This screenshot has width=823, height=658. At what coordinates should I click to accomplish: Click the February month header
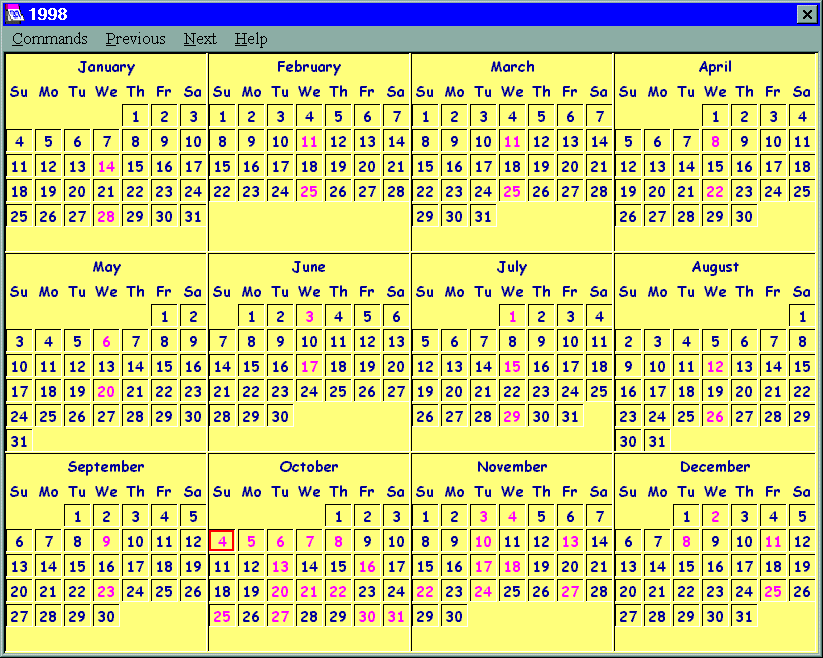(309, 67)
